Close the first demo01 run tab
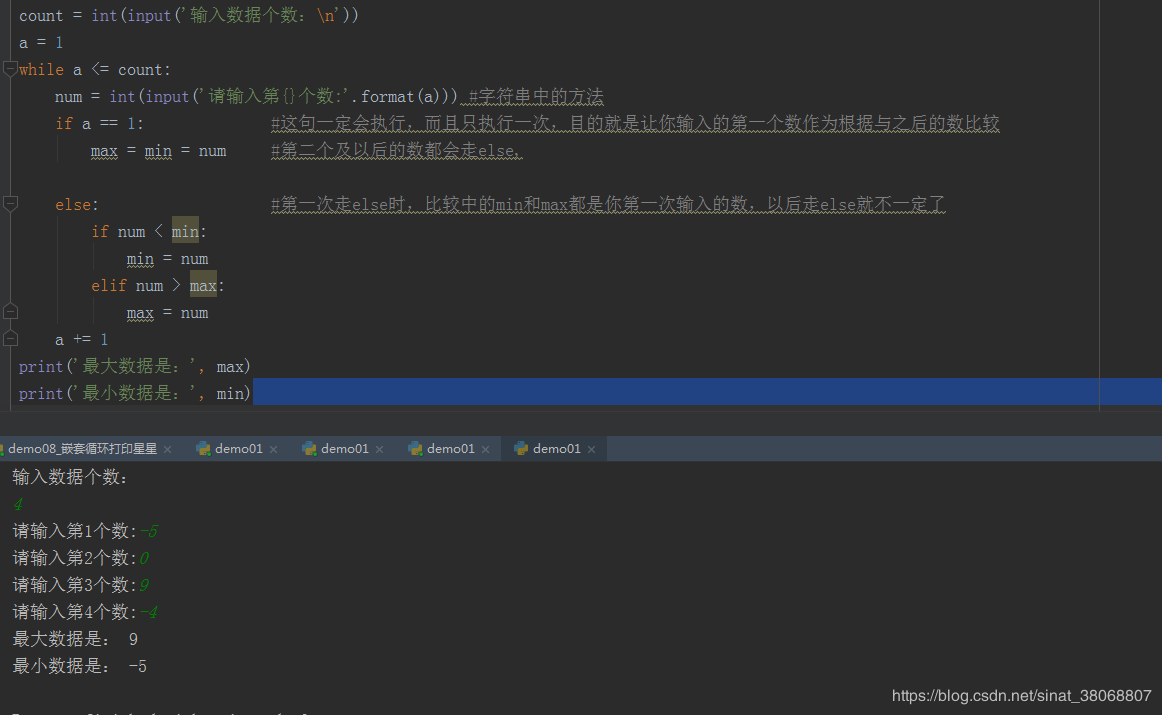Viewport: 1162px width, 715px height. (274, 450)
